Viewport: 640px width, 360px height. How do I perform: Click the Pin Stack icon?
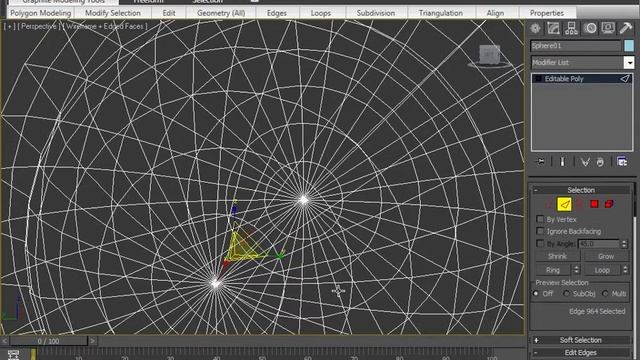540,162
